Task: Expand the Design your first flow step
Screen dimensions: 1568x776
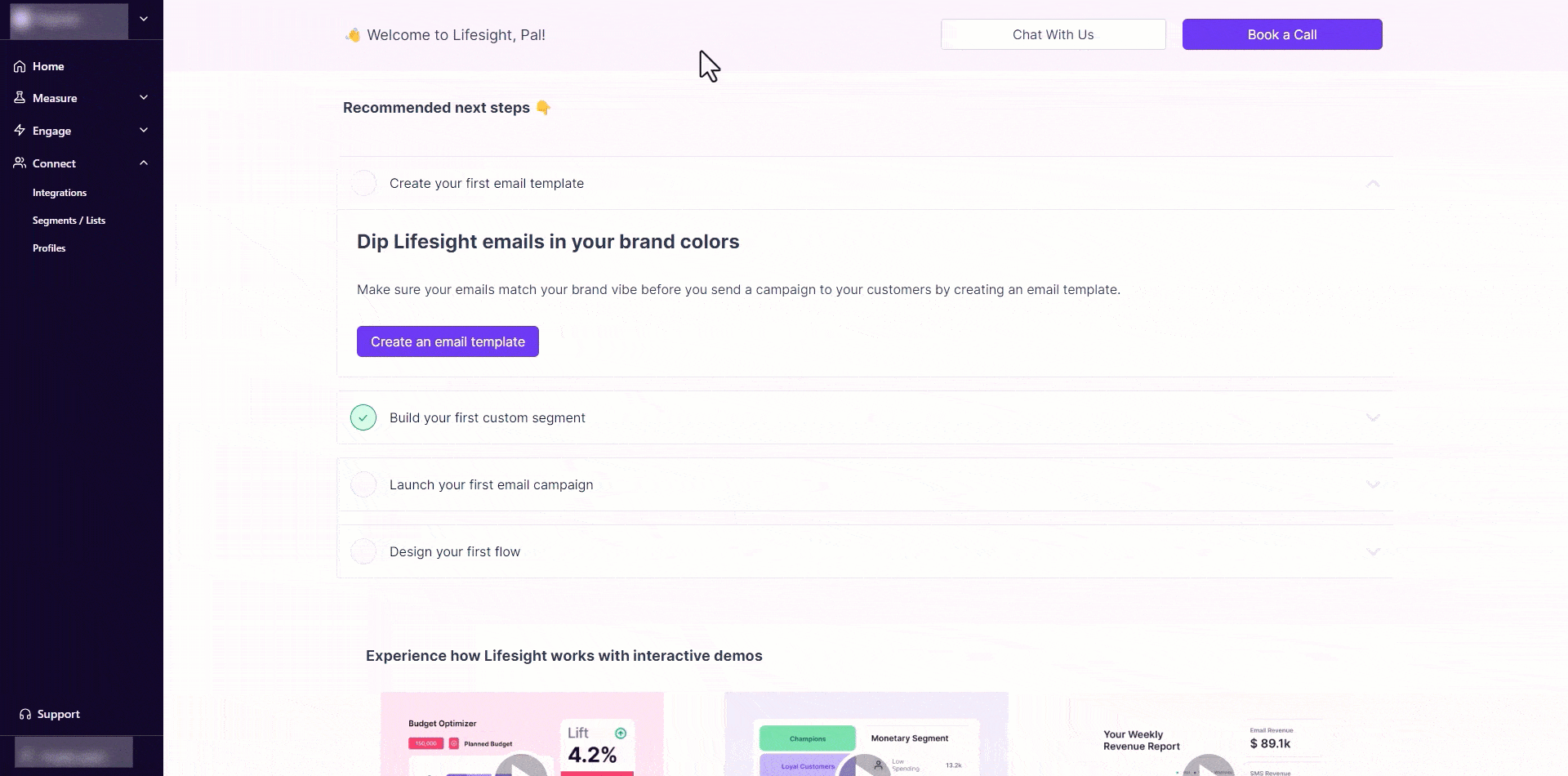Action: point(1373,552)
